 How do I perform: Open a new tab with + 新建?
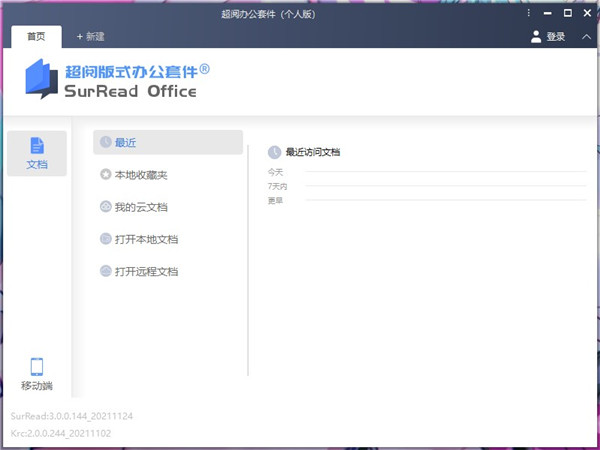(90, 37)
